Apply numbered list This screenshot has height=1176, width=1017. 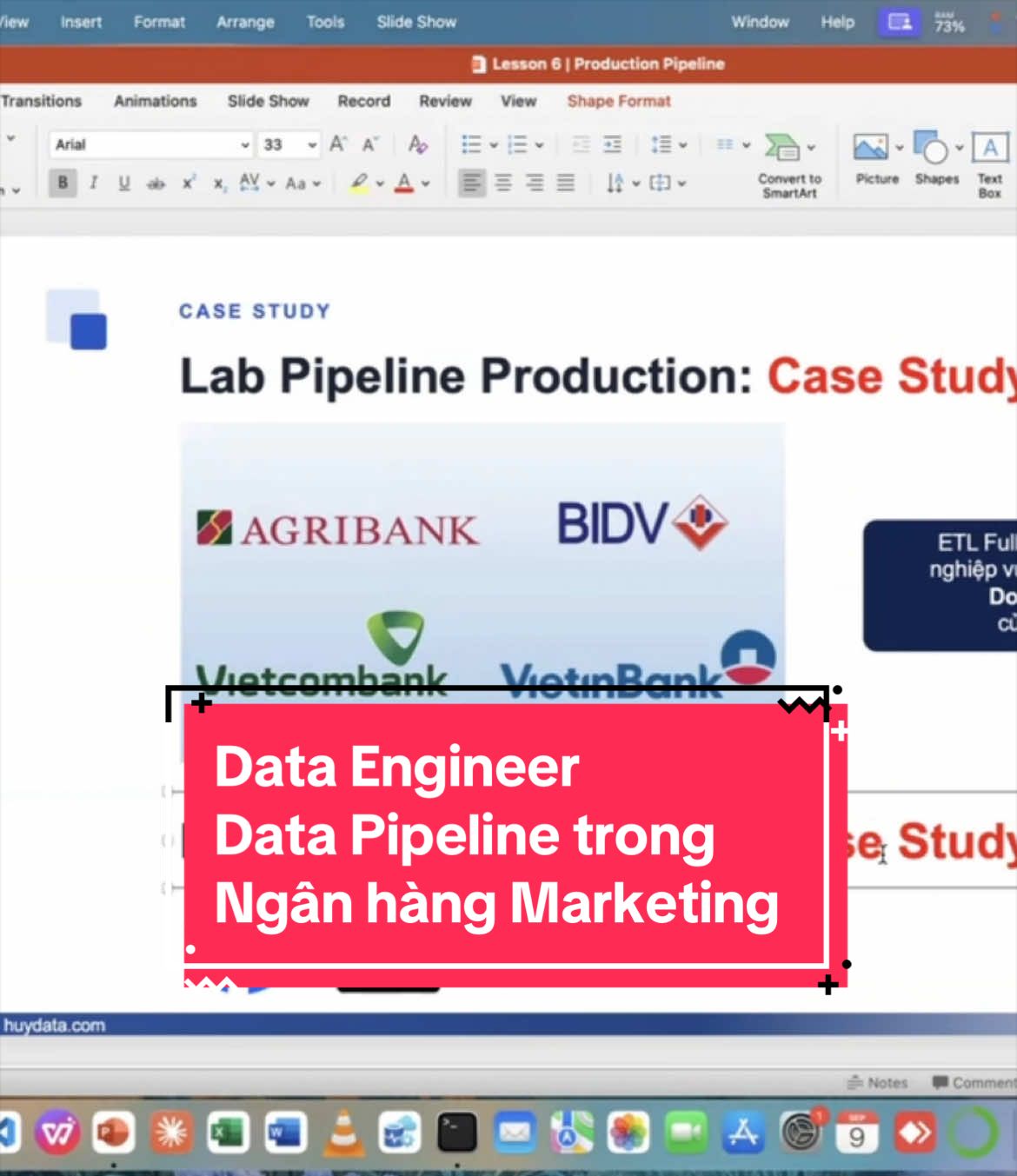517,144
